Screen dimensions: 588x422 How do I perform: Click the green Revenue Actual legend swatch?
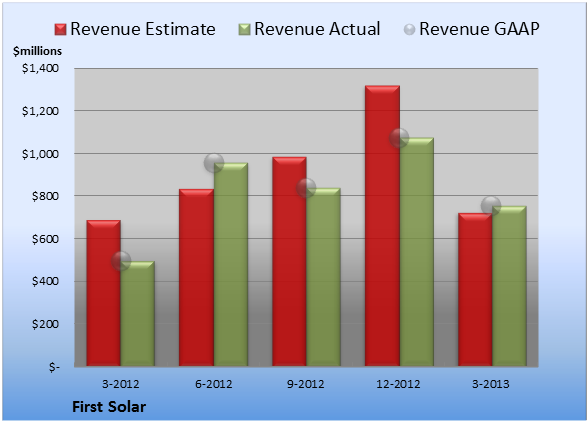[x=244, y=29]
